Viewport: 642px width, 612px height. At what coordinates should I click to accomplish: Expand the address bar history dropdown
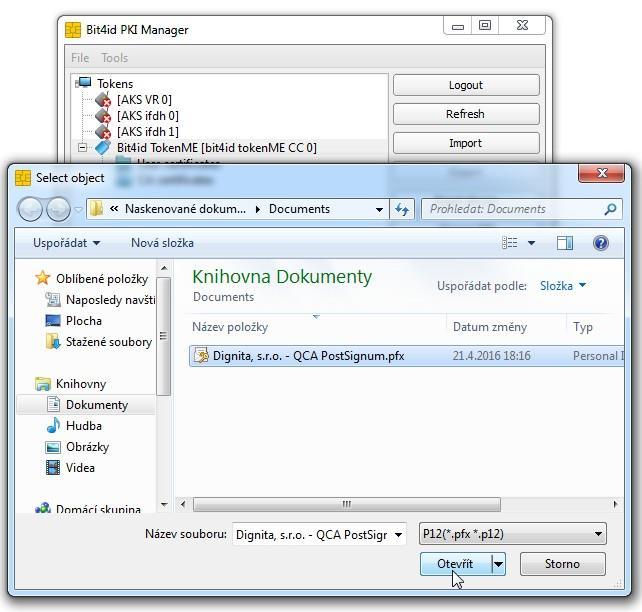(x=379, y=210)
